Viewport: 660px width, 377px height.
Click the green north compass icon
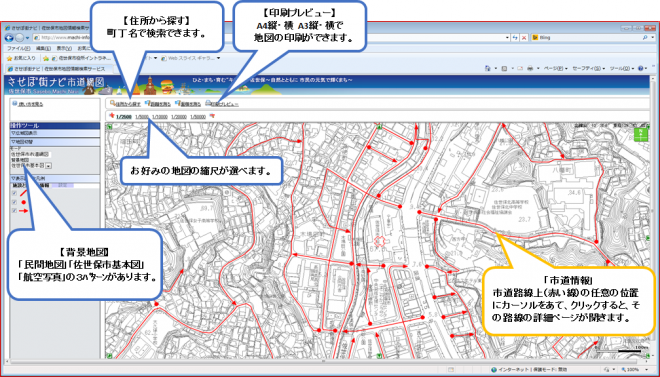point(640,135)
